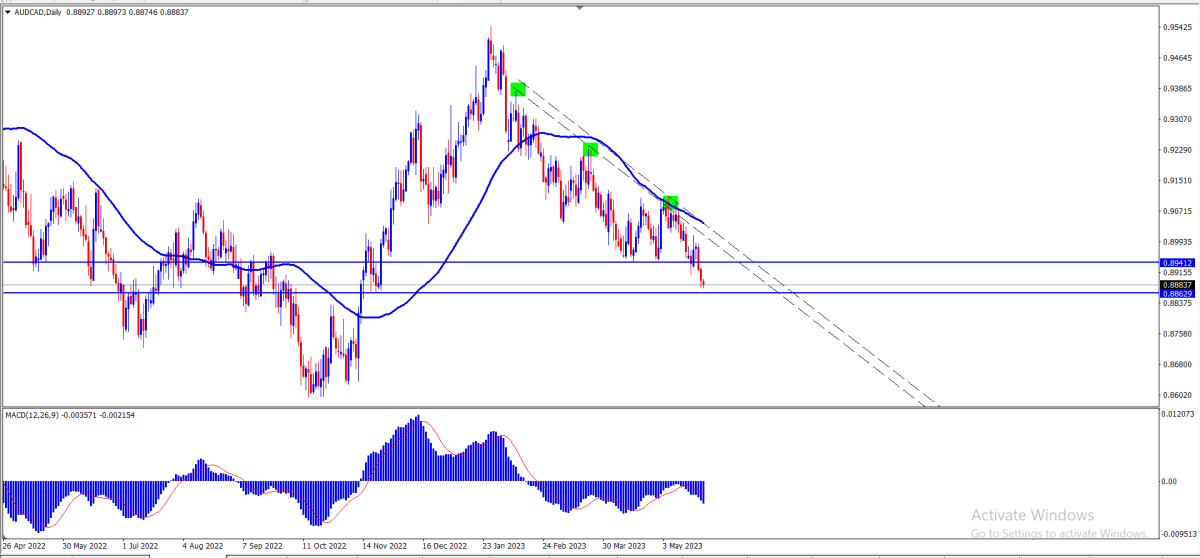Click the 0.87580 price axis label
This screenshot has height=558, width=1200.
tap(1175, 334)
